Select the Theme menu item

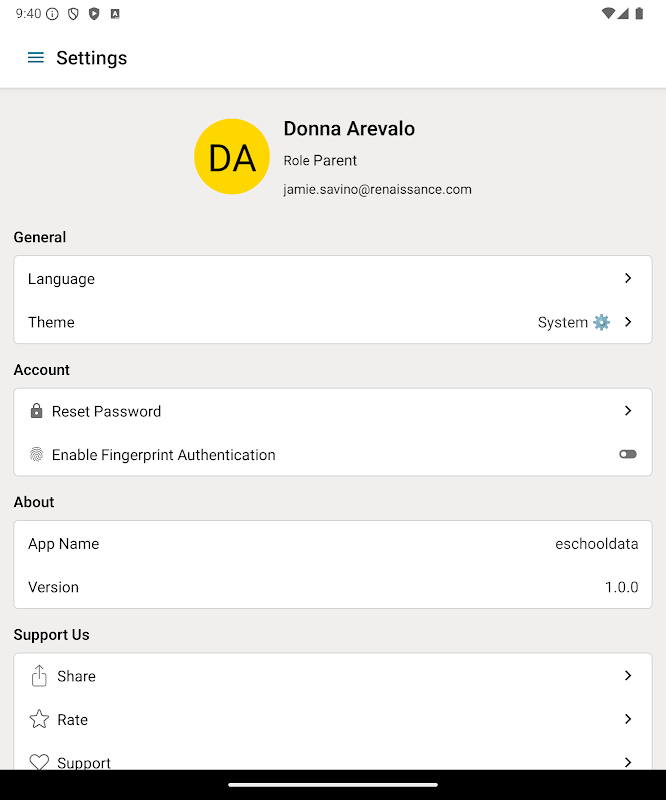[x=51, y=322]
